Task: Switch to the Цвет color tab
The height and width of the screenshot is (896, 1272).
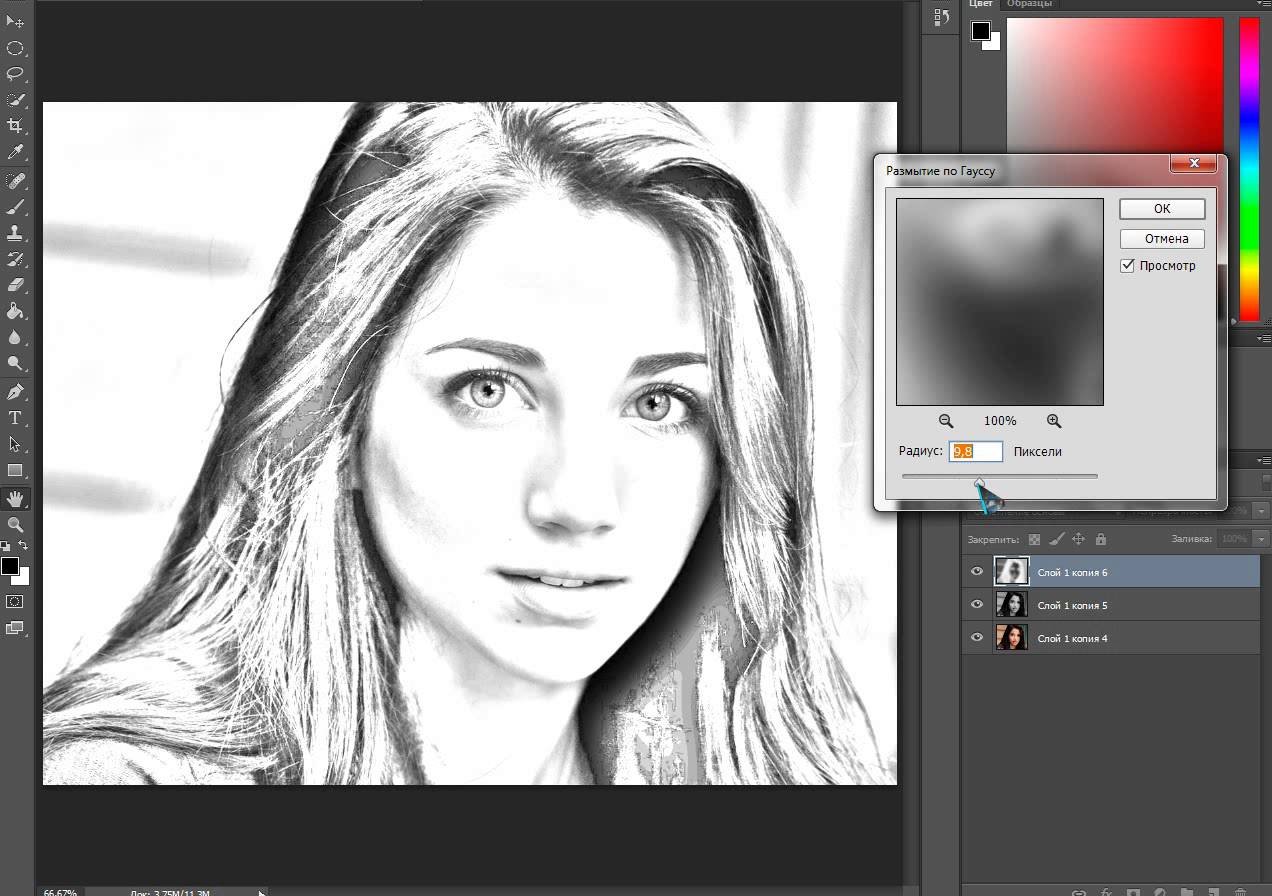Action: [981, 4]
